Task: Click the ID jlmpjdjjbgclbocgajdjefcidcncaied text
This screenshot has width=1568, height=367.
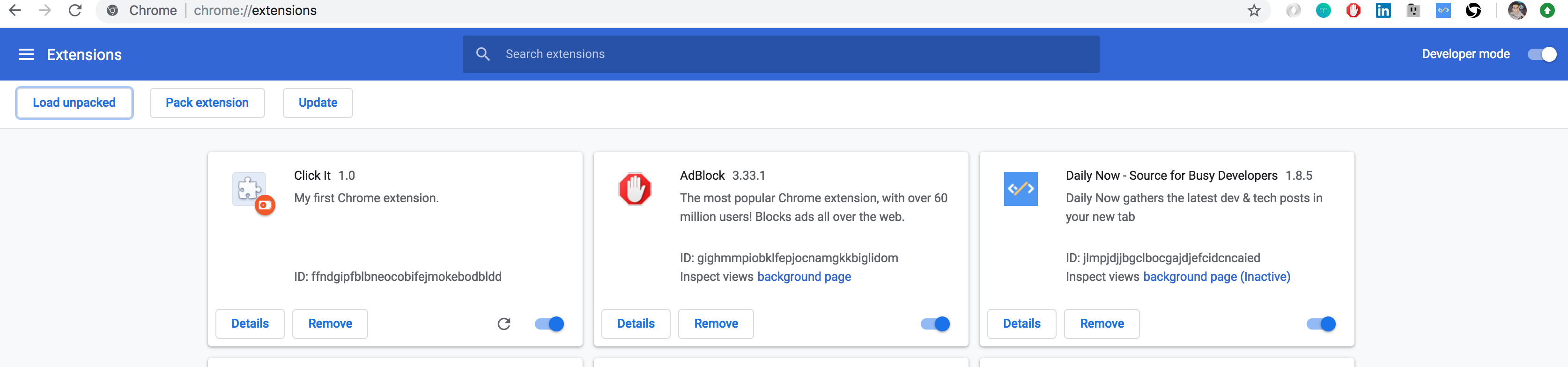Action: (x=1163, y=258)
